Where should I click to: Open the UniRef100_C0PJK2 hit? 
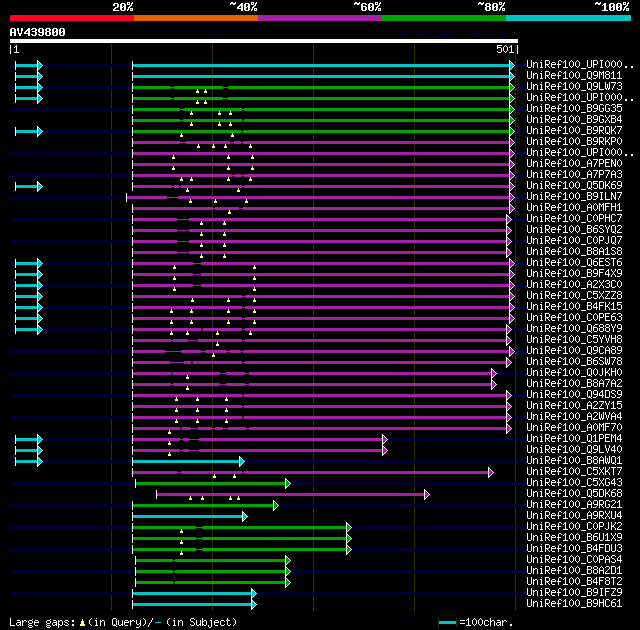[x=574, y=527]
